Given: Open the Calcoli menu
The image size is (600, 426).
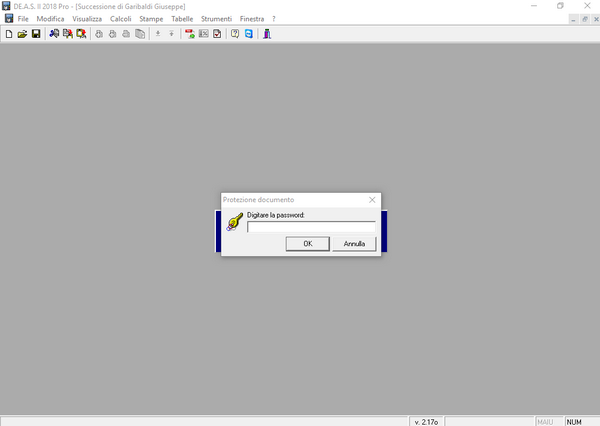Looking at the screenshot, I should tap(121, 19).
